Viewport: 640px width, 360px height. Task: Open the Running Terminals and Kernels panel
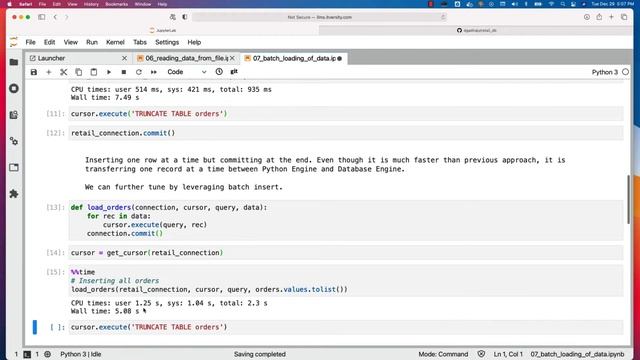14,89
